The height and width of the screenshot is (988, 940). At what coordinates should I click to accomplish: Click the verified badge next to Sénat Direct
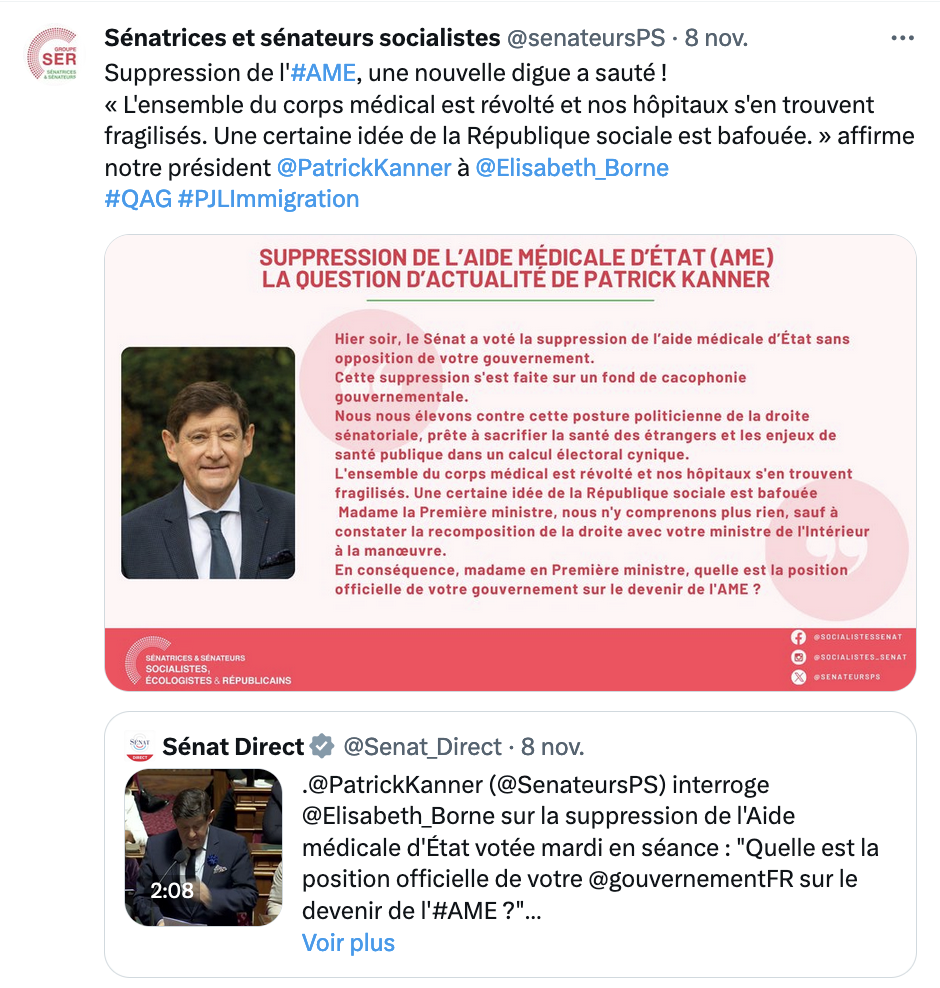(x=323, y=747)
